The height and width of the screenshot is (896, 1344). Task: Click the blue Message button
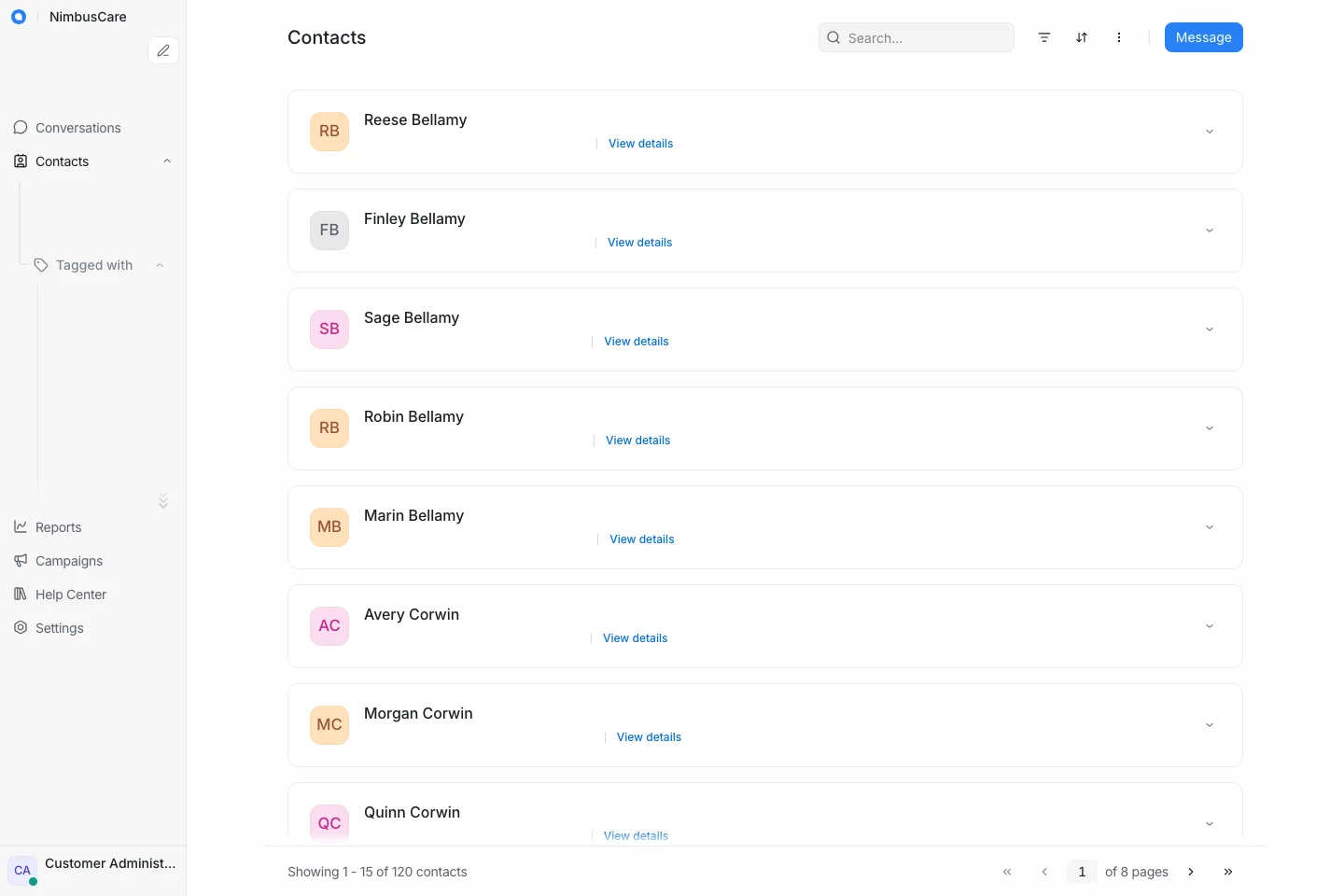(x=1204, y=37)
